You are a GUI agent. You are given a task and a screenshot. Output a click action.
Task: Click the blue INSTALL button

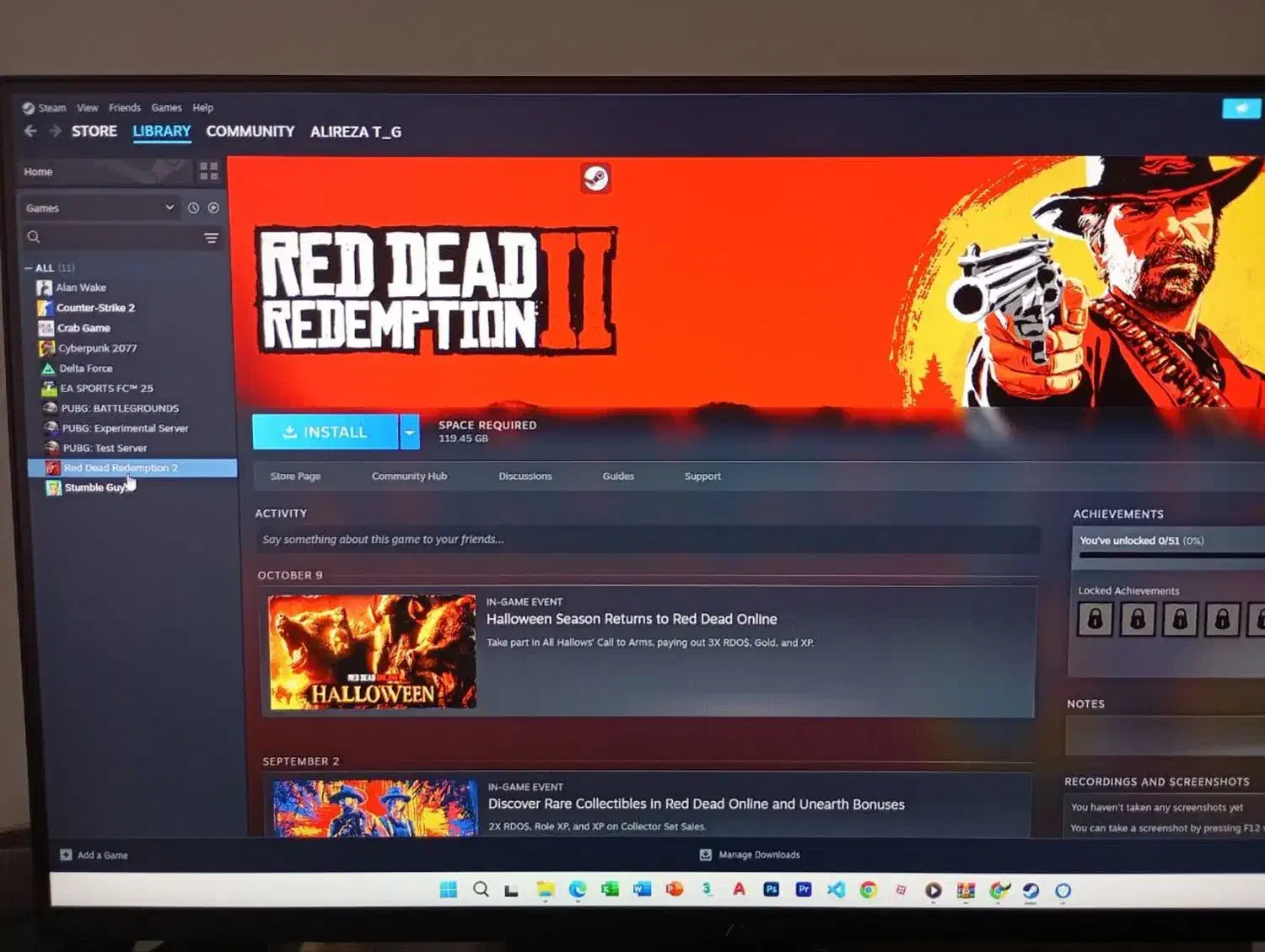coord(325,433)
